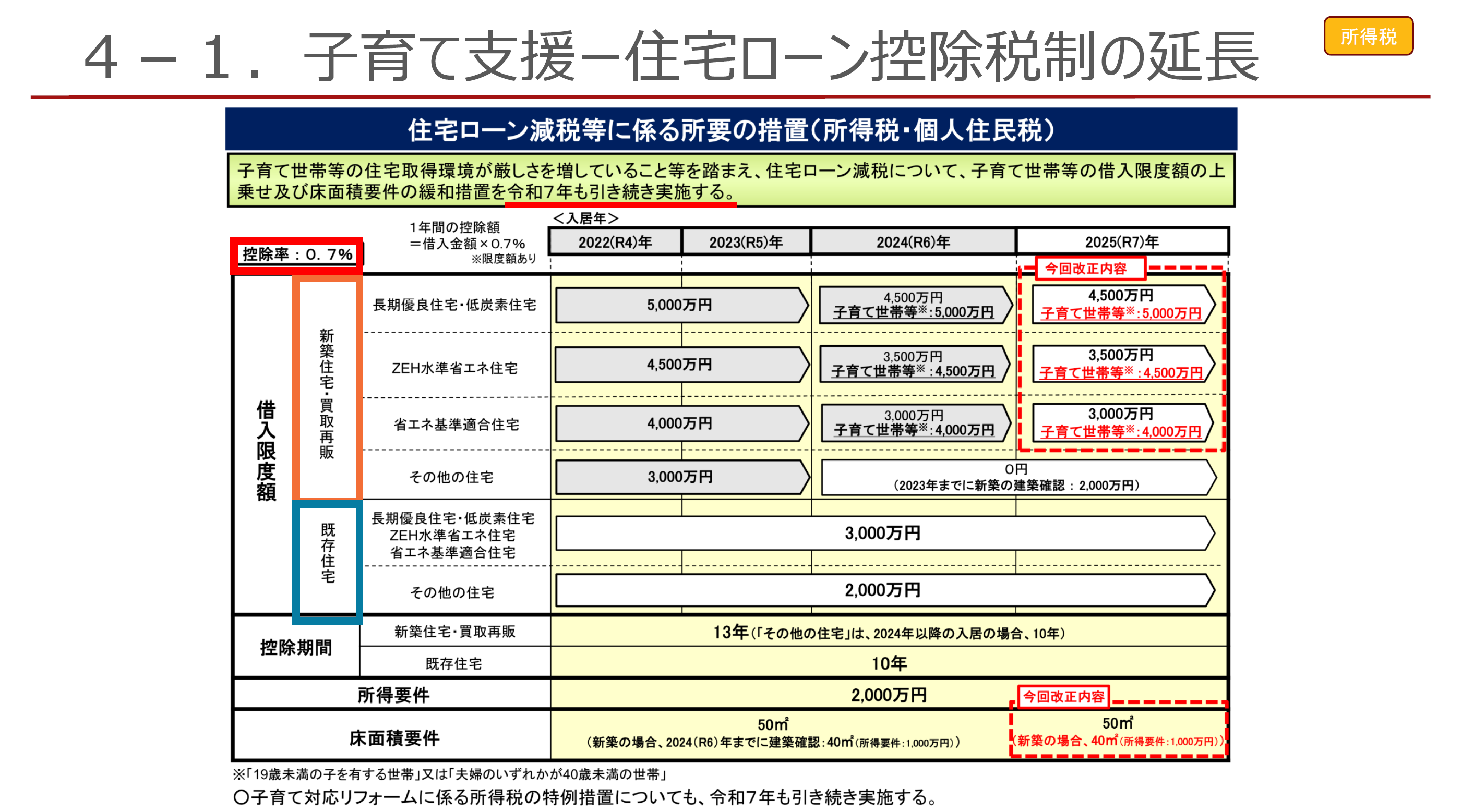Click the ※限度額あり note
The image size is (1462, 812).
click(x=504, y=258)
